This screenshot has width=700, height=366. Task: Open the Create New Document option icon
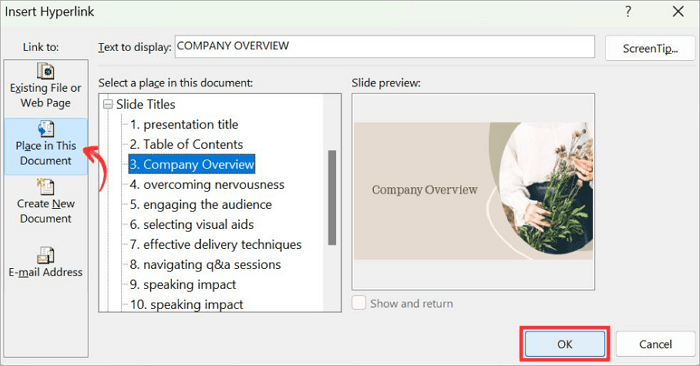point(46,187)
